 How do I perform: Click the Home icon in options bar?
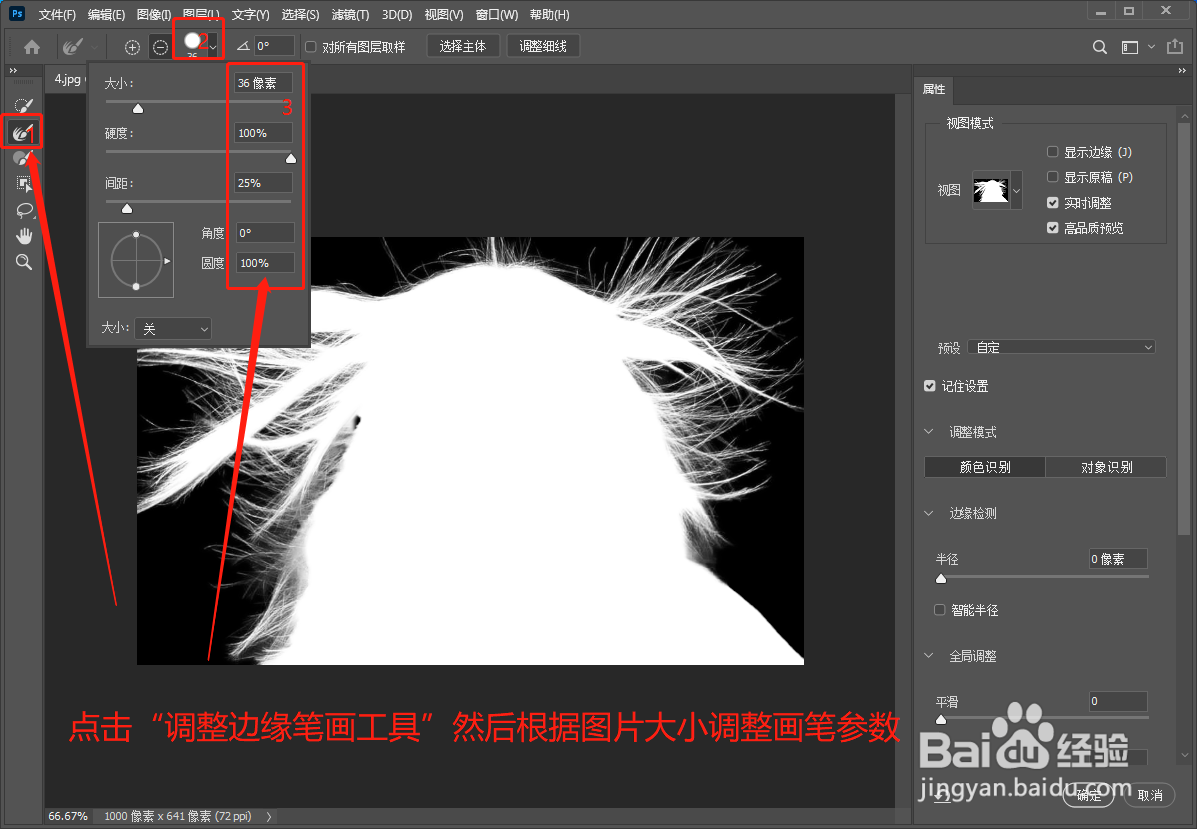click(32, 47)
